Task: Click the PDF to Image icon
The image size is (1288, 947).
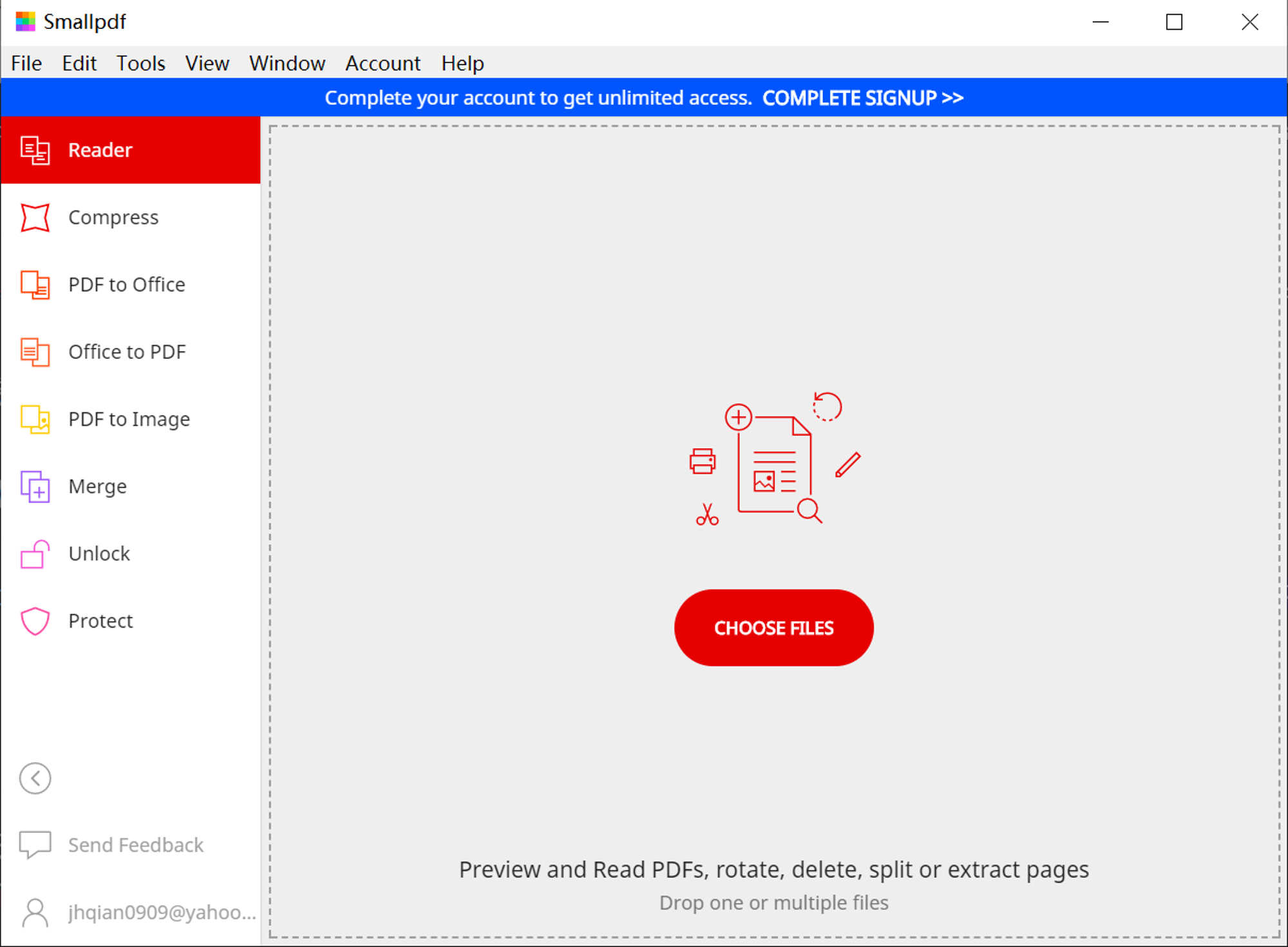Action: click(35, 419)
